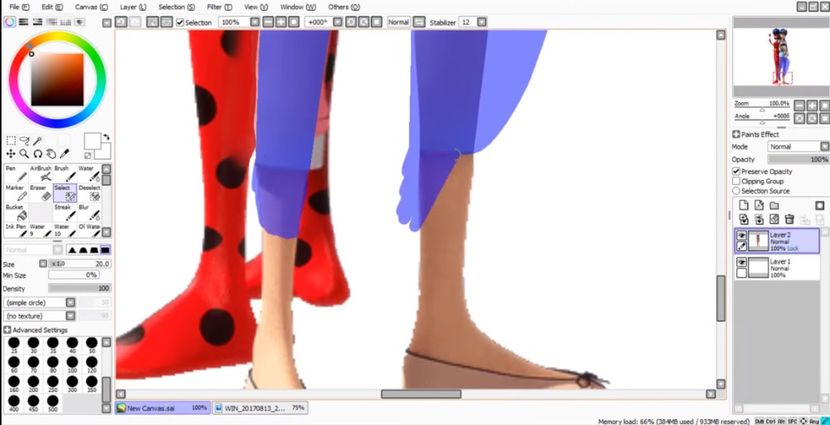The image size is (830, 425).
Task: Expand the Advanced Settings section
Action: [x=8, y=329]
